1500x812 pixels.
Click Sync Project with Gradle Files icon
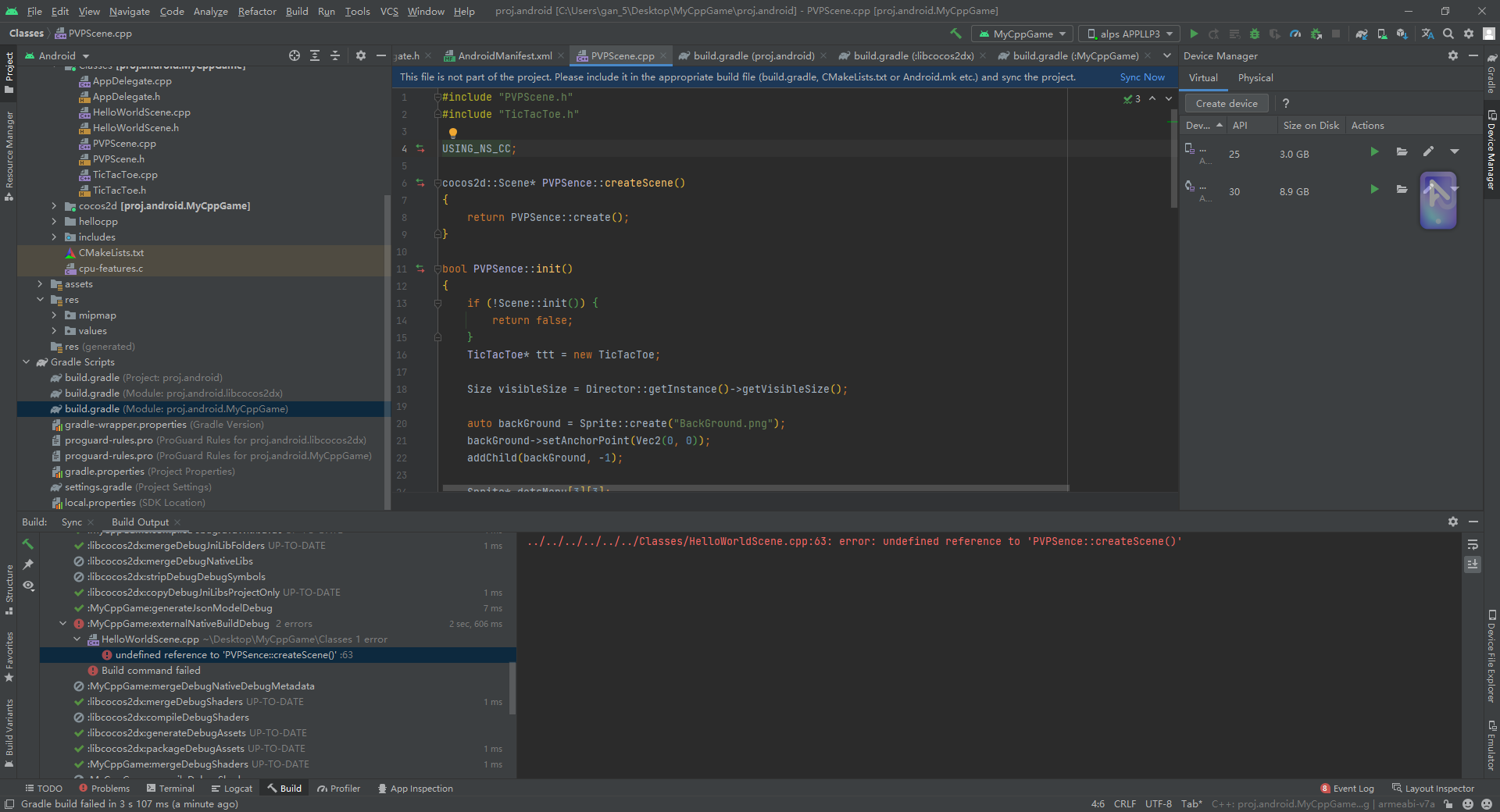click(1362, 34)
